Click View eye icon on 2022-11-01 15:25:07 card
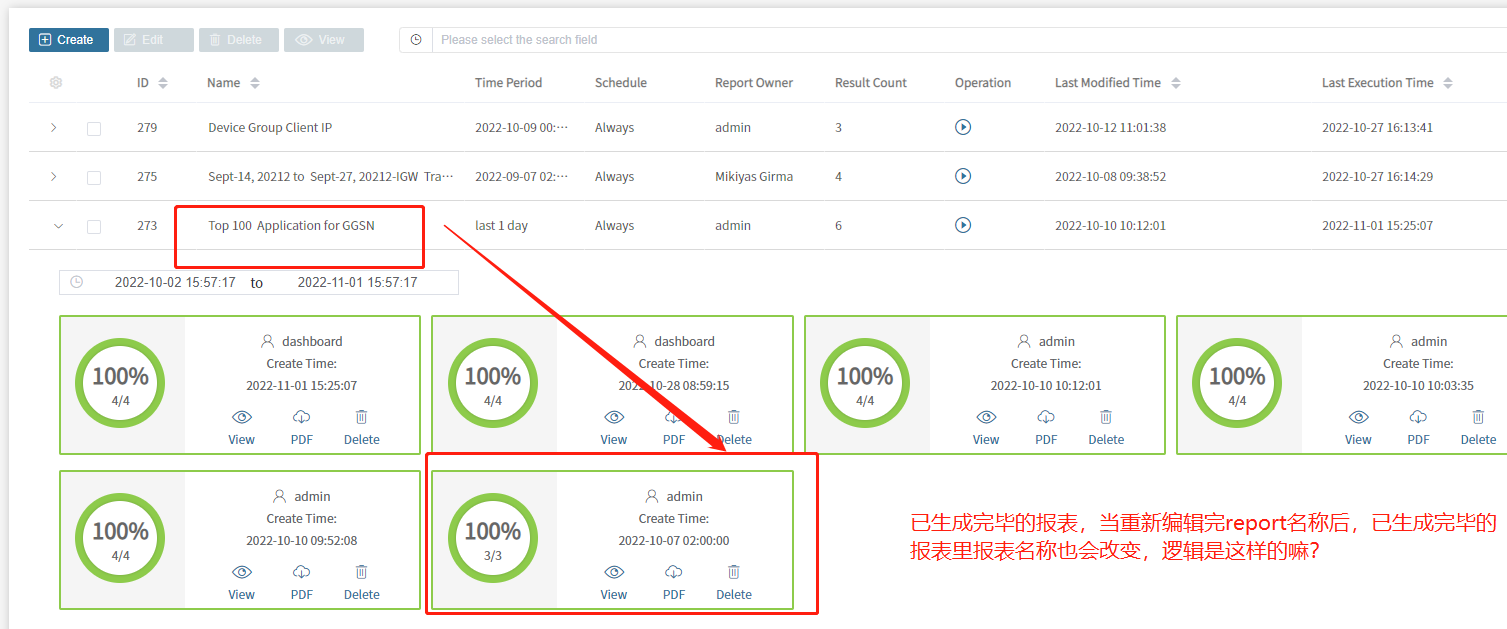Image resolution: width=1507 pixels, height=629 pixels. point(241,417)
